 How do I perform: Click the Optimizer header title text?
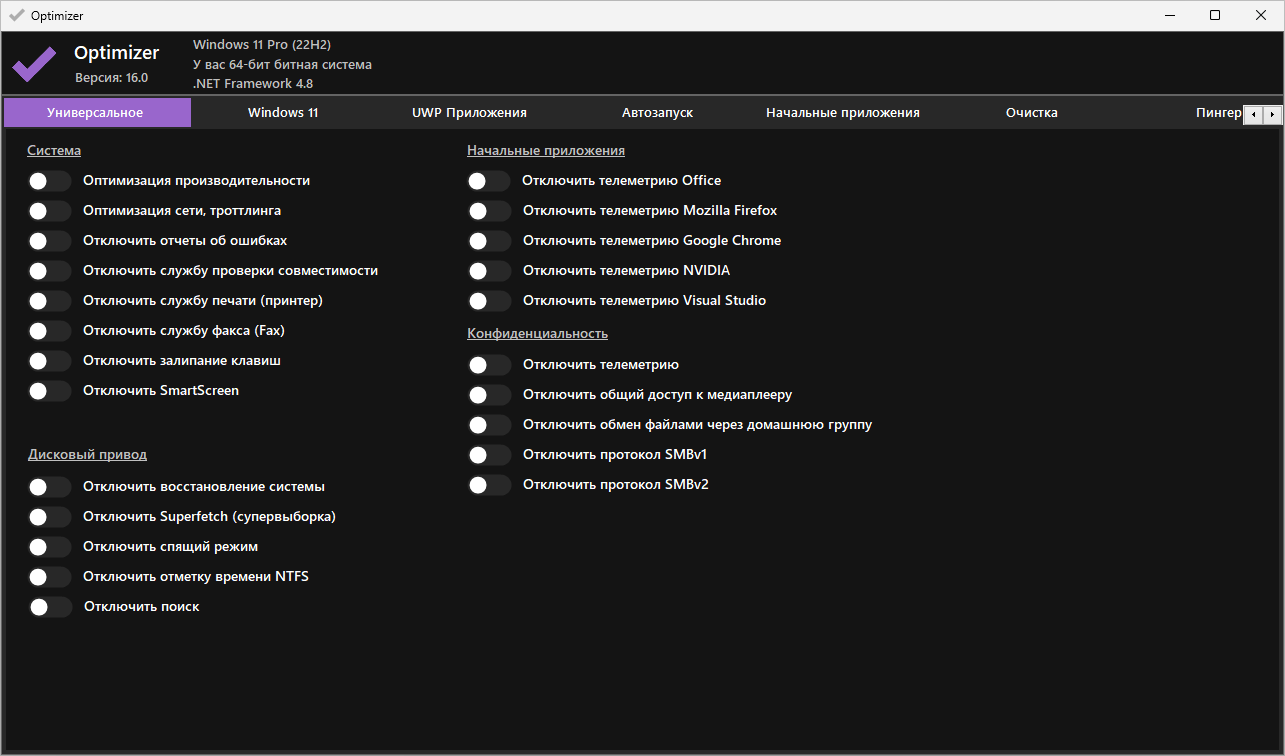tap(117, 53)
